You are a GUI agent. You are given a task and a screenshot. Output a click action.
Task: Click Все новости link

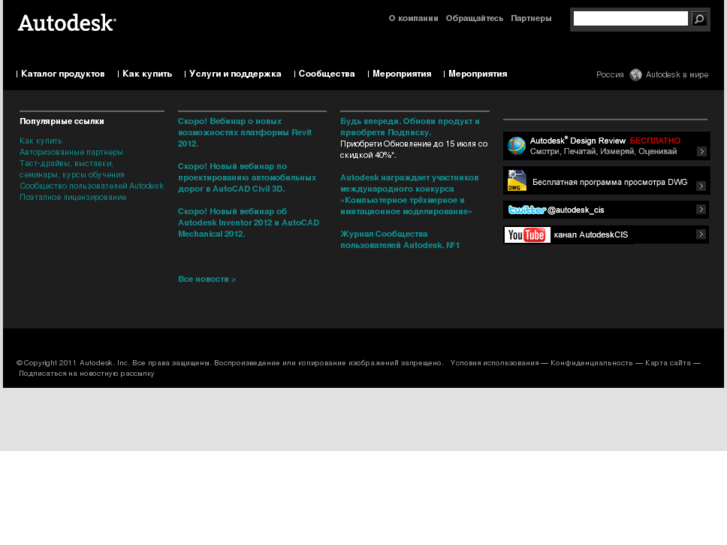207,279
